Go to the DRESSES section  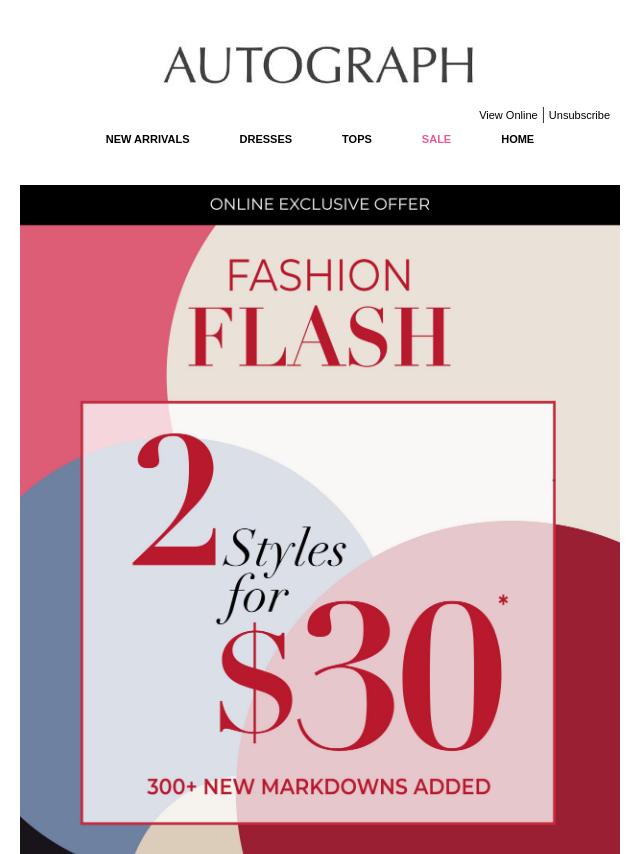tap(265, 139)
